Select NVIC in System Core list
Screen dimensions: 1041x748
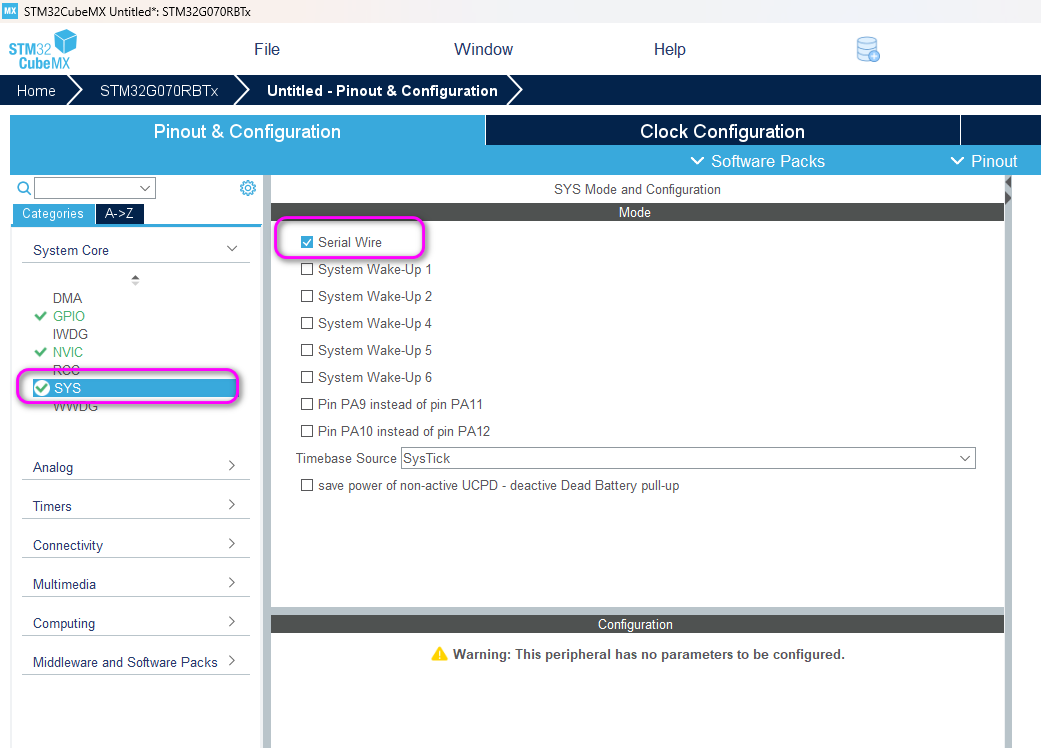(x=68, y=352)
